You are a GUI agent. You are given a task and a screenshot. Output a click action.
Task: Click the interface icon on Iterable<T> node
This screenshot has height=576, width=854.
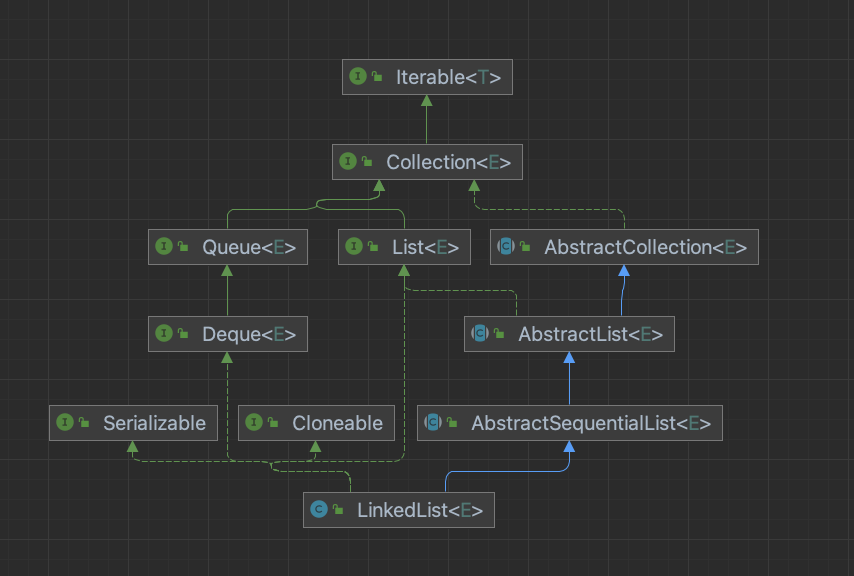coord(358,76)
